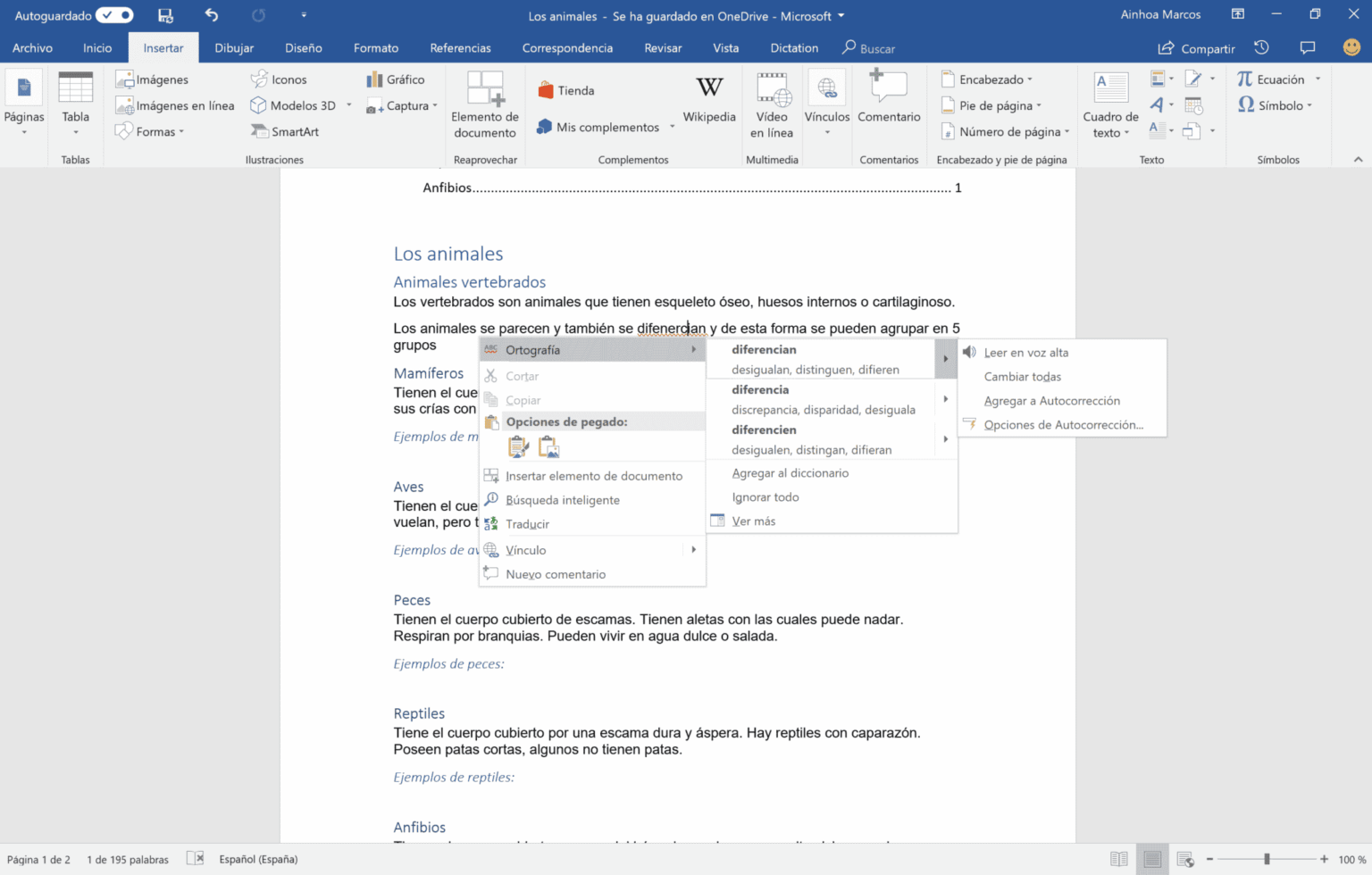Image resolution: width=1372 pixels, height=875 pixels.
Task: Click Ver más option
Action: (832, 521)
